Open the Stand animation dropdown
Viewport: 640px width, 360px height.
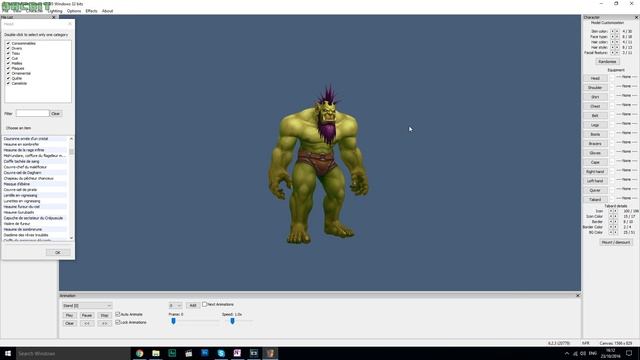pyautogui.click(x=87, y=306)
